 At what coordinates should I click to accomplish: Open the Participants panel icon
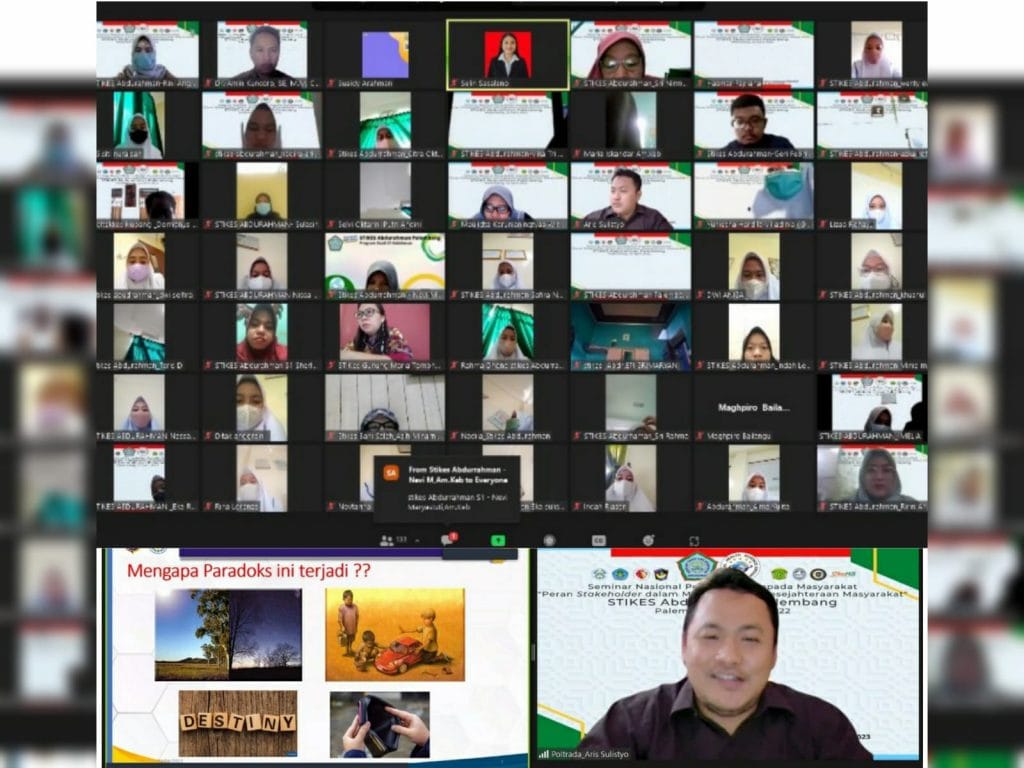[x=386, y=540]
